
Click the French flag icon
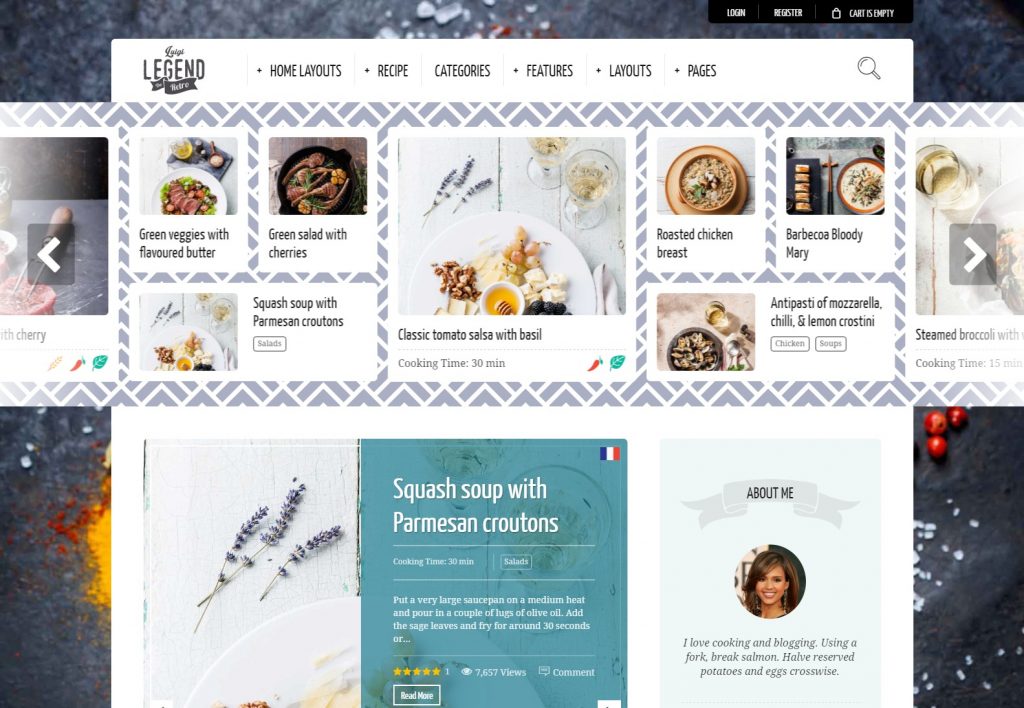point(609,453)
